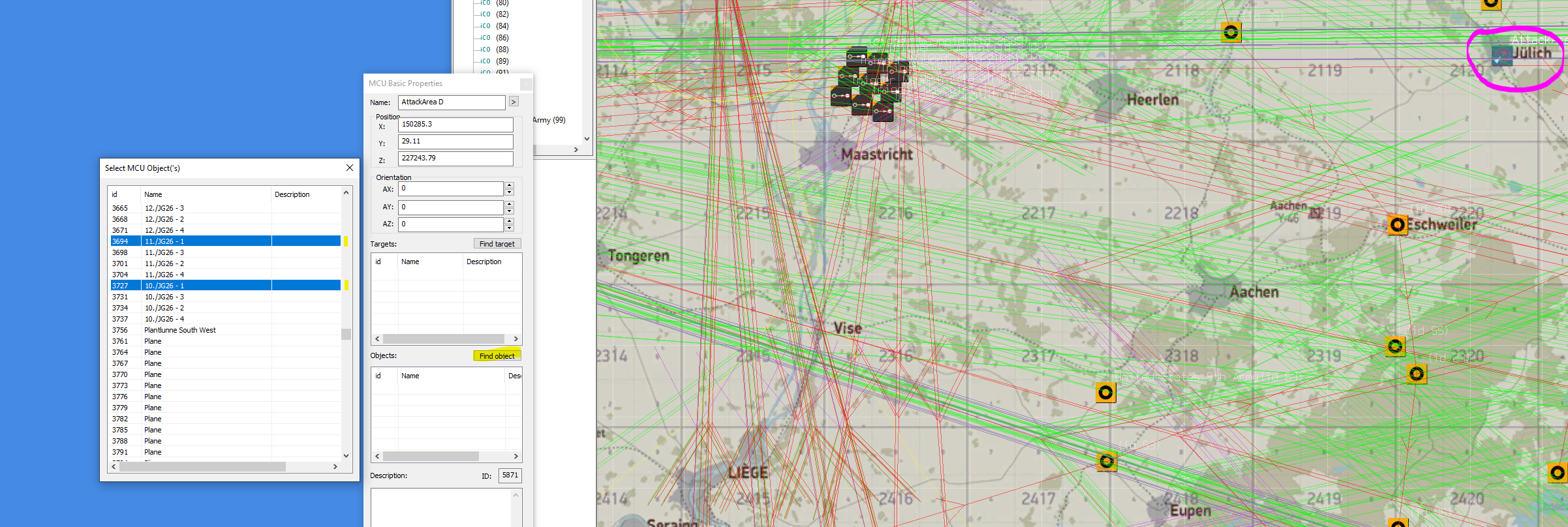Sort MCU object list by id column

pyautogui.click(x=125, y=194)
